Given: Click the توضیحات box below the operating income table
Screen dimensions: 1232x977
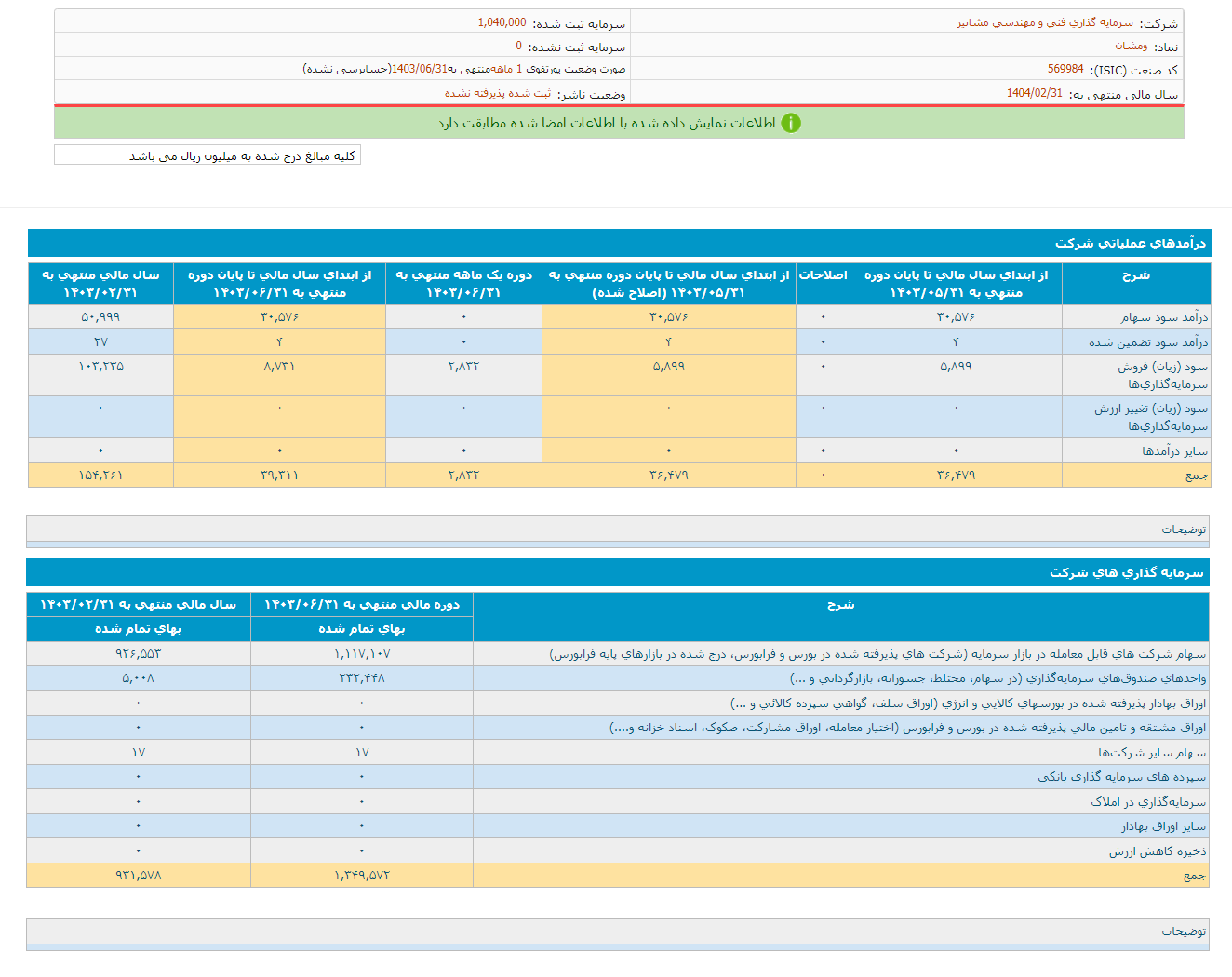Looking at the screenshot, I should click(618, 529).
